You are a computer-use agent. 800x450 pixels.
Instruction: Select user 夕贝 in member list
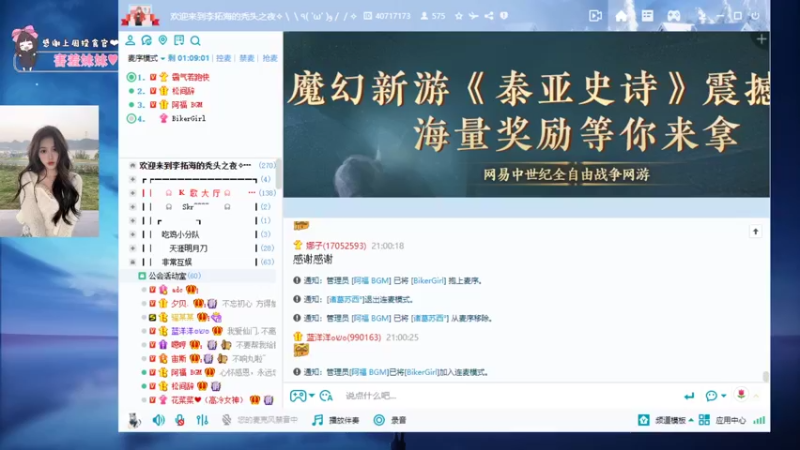tap(179, 304)
